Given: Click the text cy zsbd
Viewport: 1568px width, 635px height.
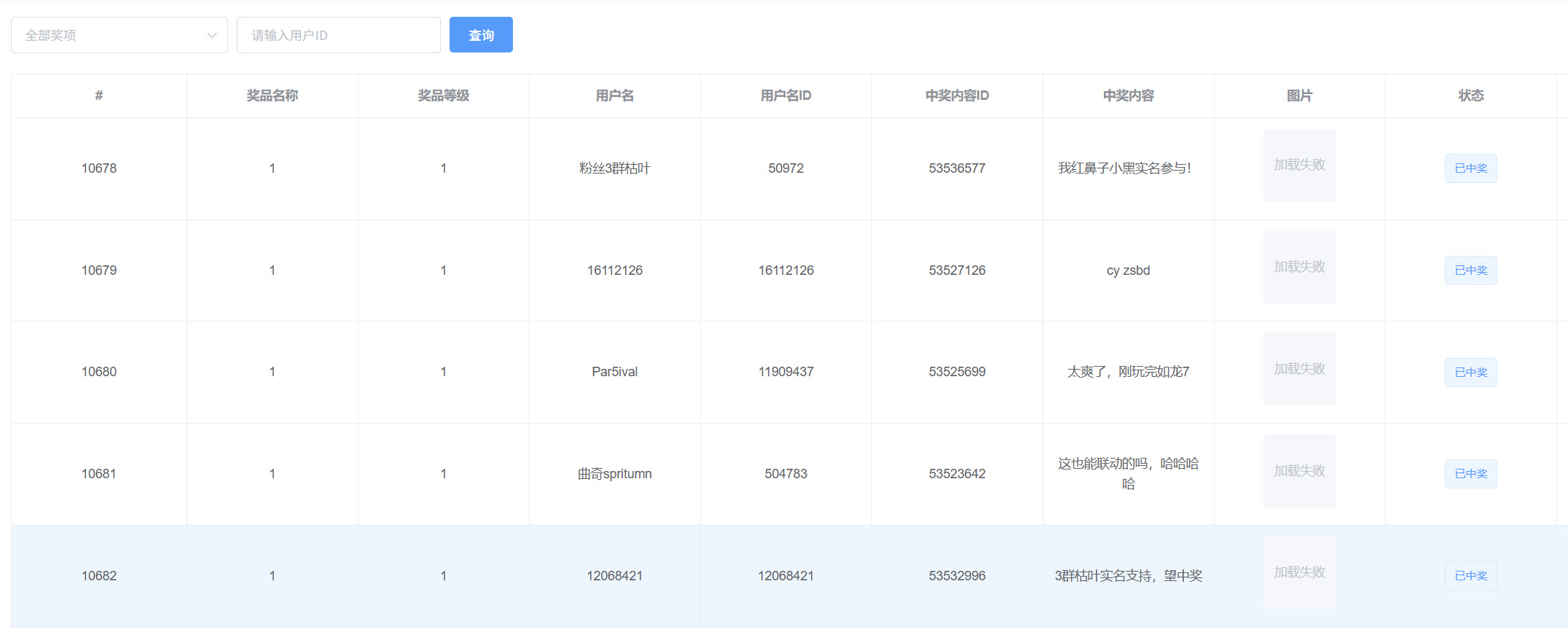Looking at the screenshot, I should [1129, 270].
